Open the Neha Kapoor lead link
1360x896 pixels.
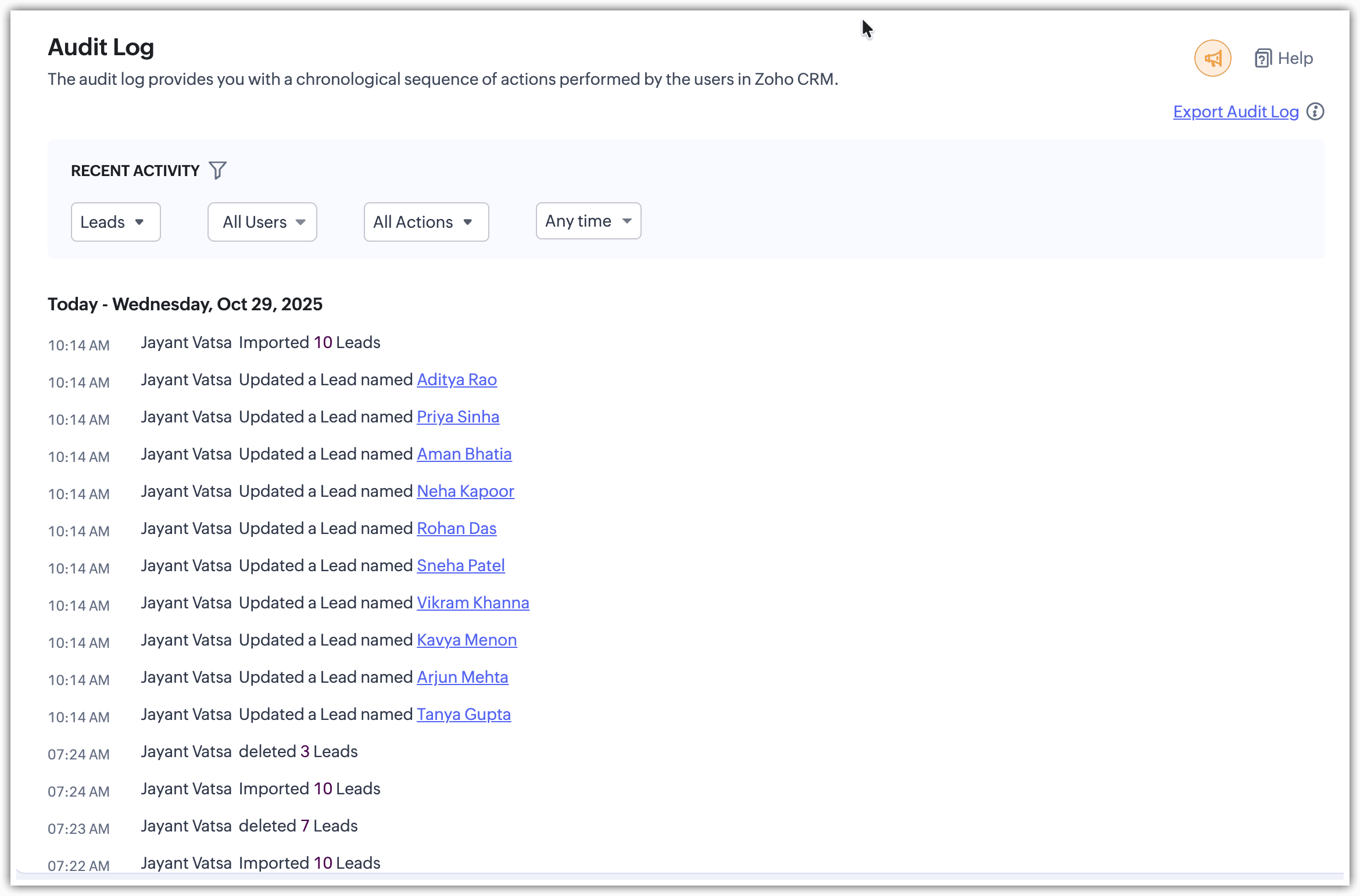[x=466, y=491]
